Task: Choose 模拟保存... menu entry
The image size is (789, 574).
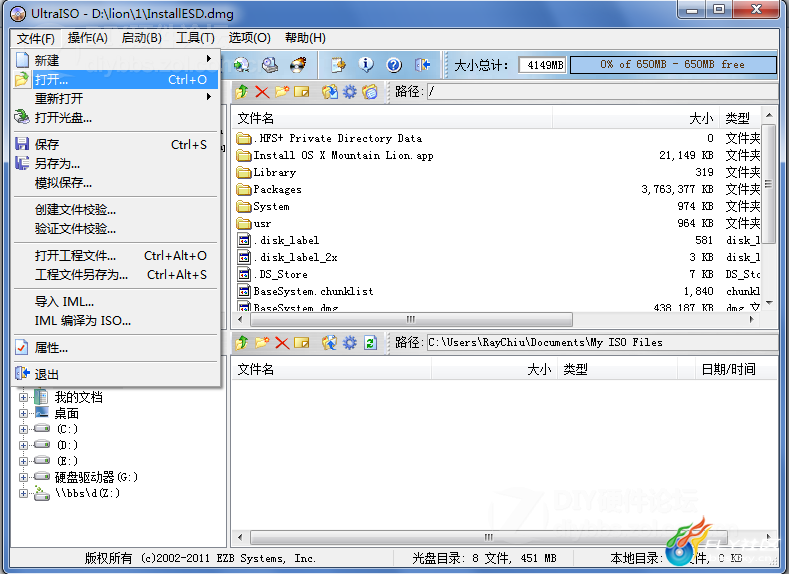Action: [x=116, y=183]
